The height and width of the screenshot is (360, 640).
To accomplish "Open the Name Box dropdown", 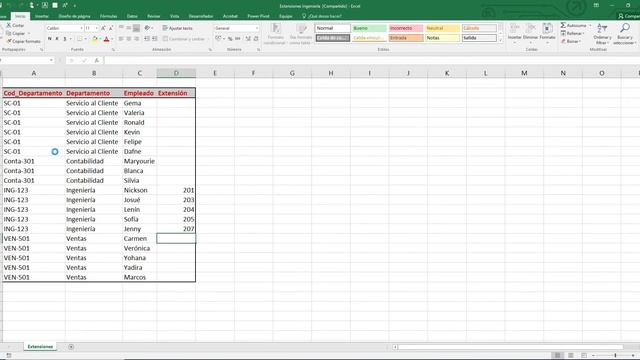I will click(x=51, y=60).
